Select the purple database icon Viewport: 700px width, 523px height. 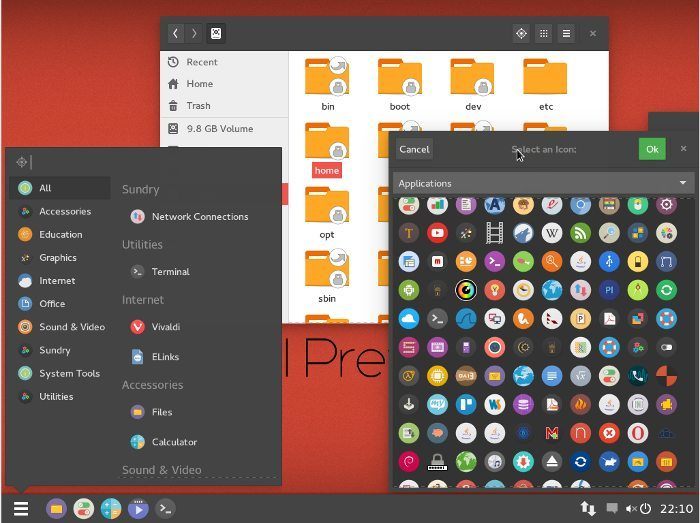click(x=523, y=404)
